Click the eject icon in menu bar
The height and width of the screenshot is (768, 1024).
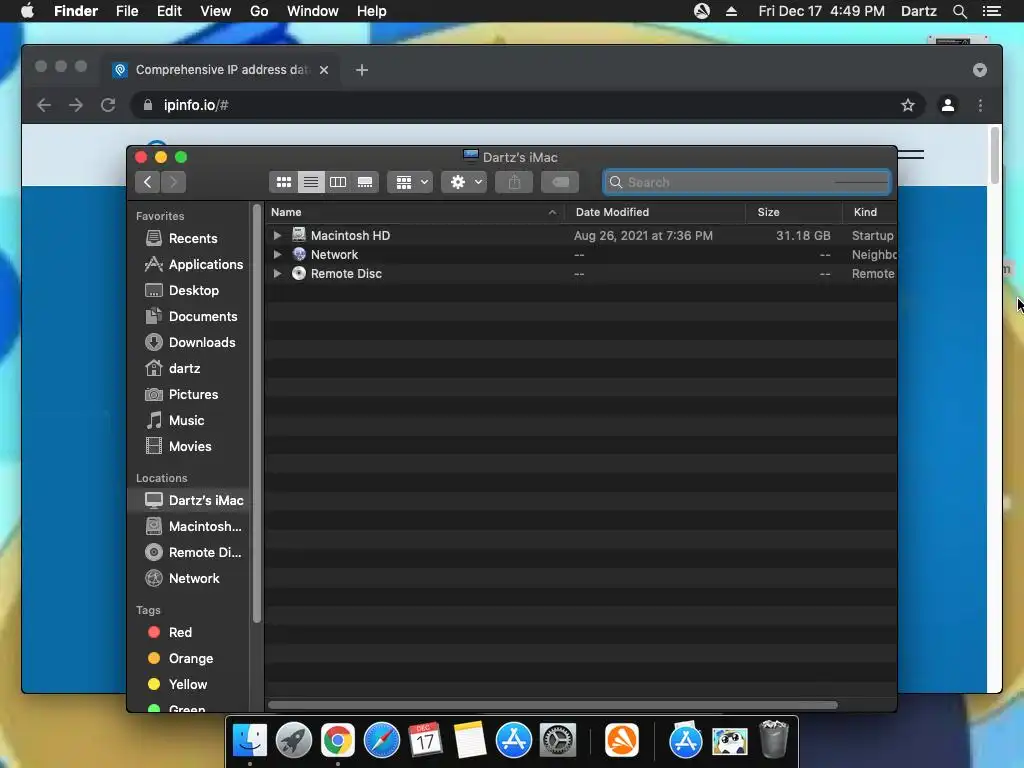pos(731,11)
